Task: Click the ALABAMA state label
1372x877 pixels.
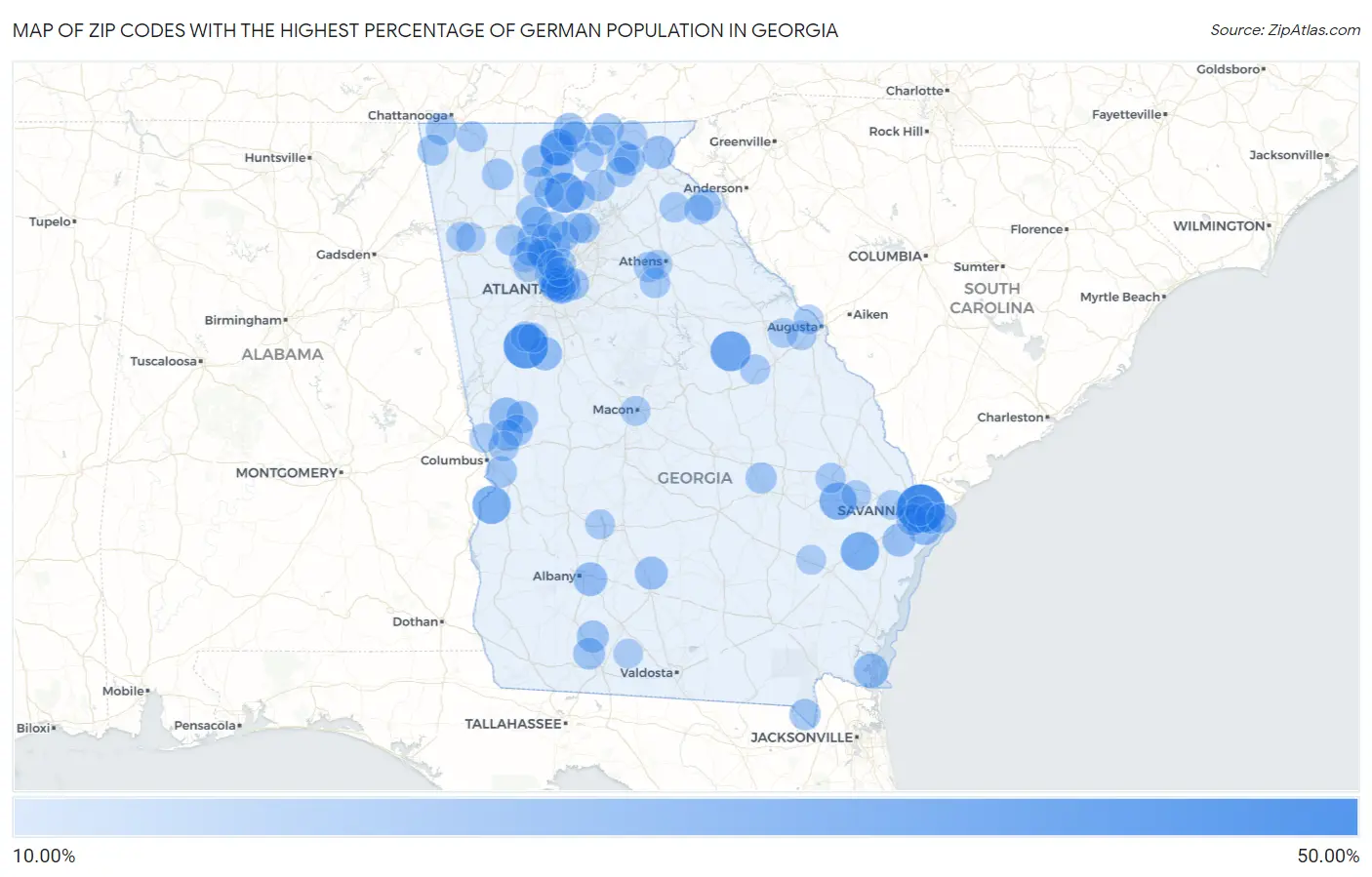Action: (282, 354)
